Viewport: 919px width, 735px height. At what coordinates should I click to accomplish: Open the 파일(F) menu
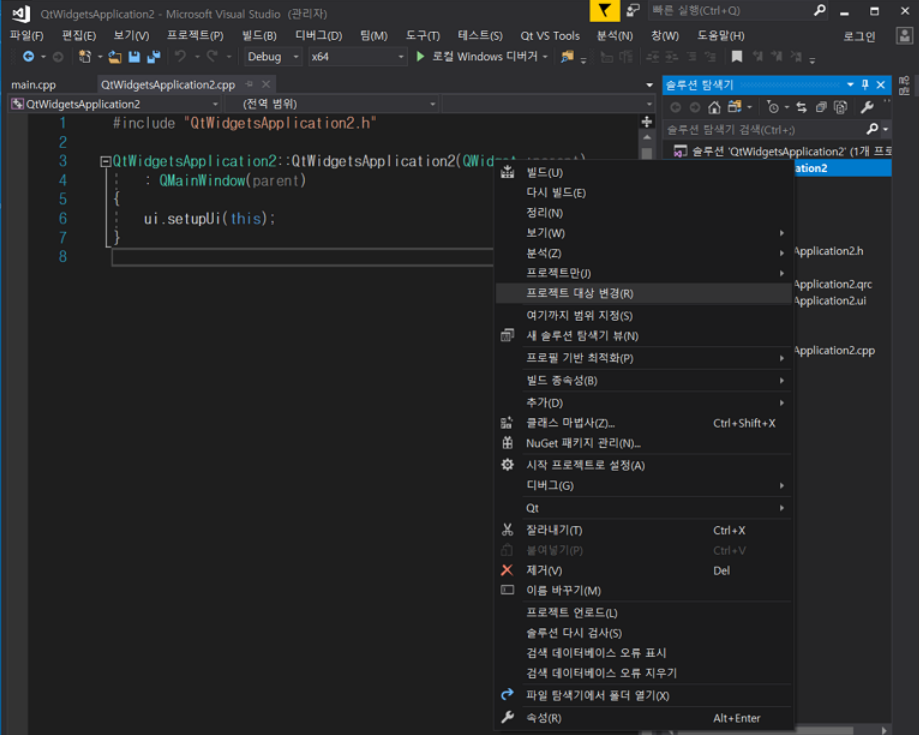[x=27, y=36]
